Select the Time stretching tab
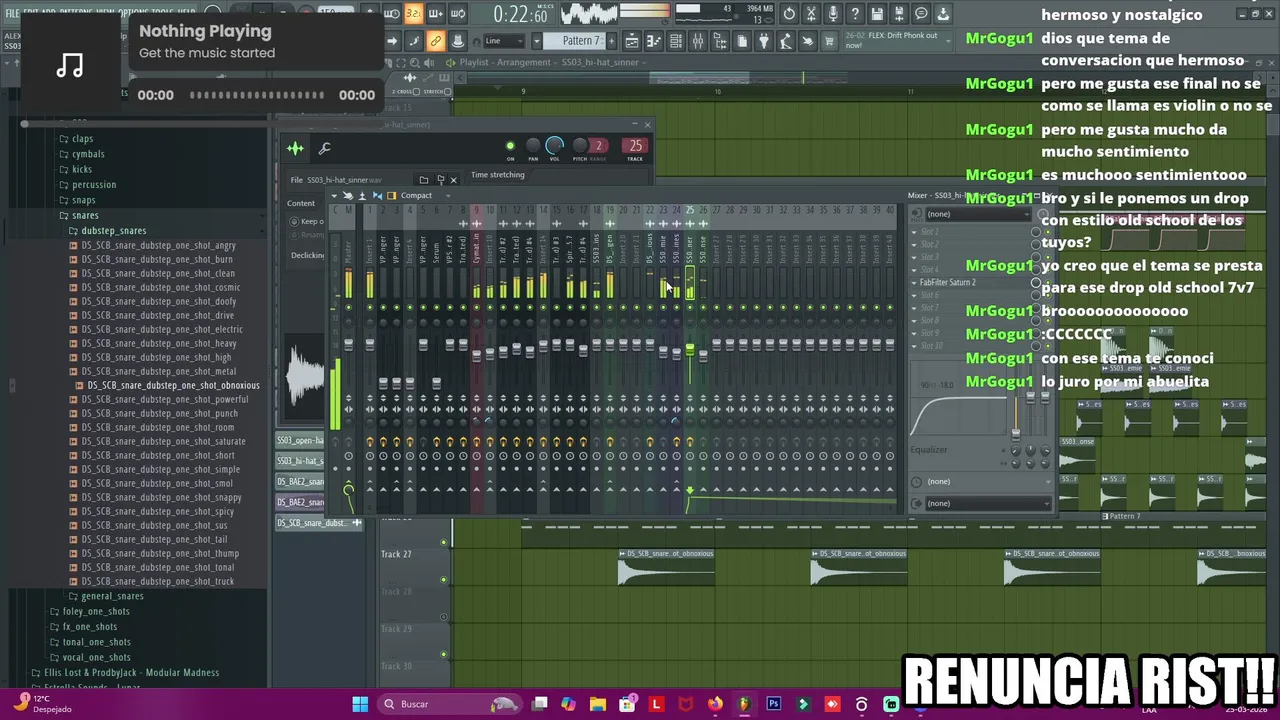 [x=498, y=175]
